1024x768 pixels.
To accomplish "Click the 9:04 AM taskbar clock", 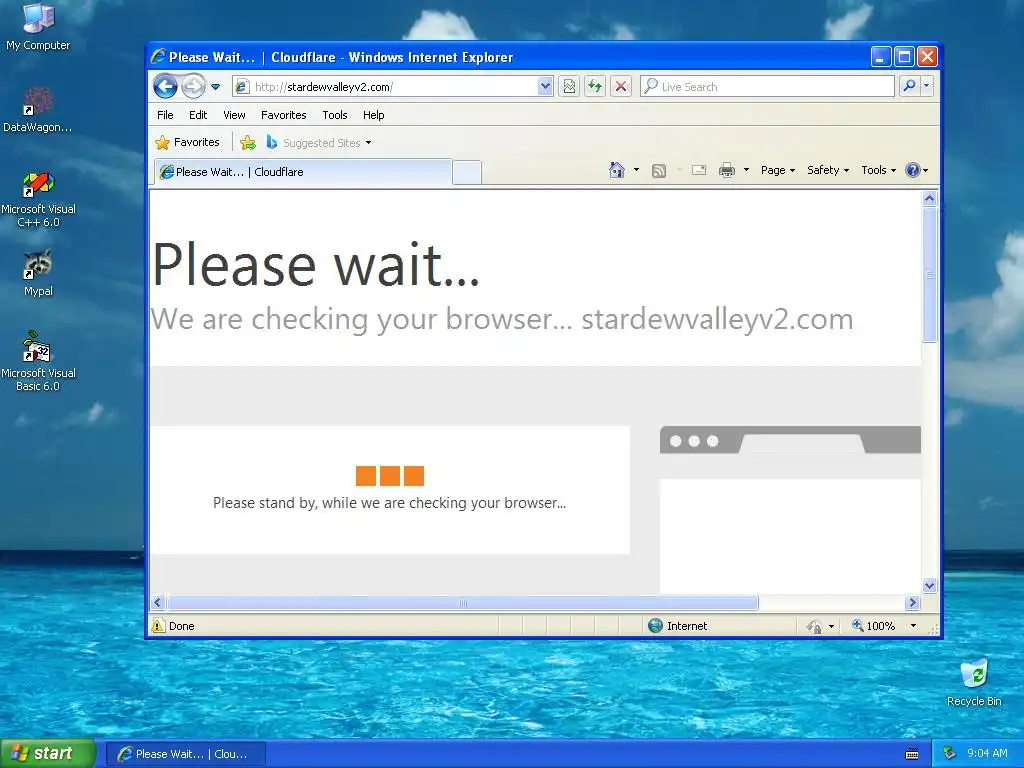I will point(987,754).
